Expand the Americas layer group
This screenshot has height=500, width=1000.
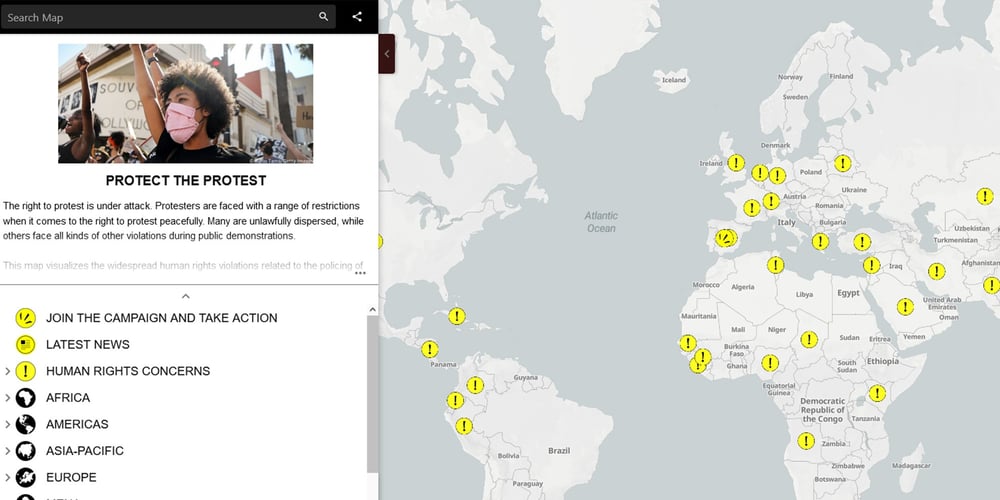point(8,424)
